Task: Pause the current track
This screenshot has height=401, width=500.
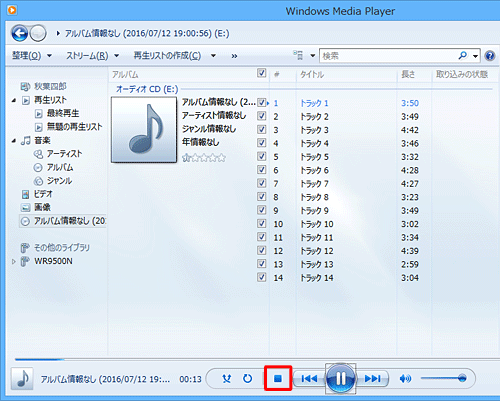Action: click(340, 379)
